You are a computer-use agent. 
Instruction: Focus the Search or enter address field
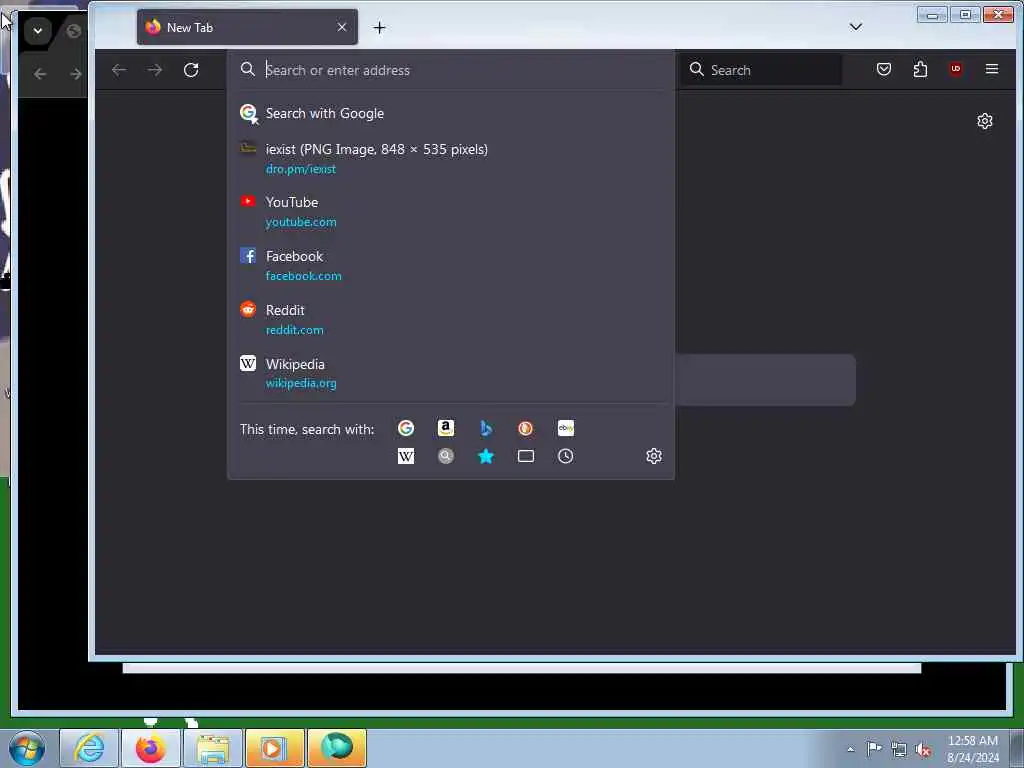[451, 70]
